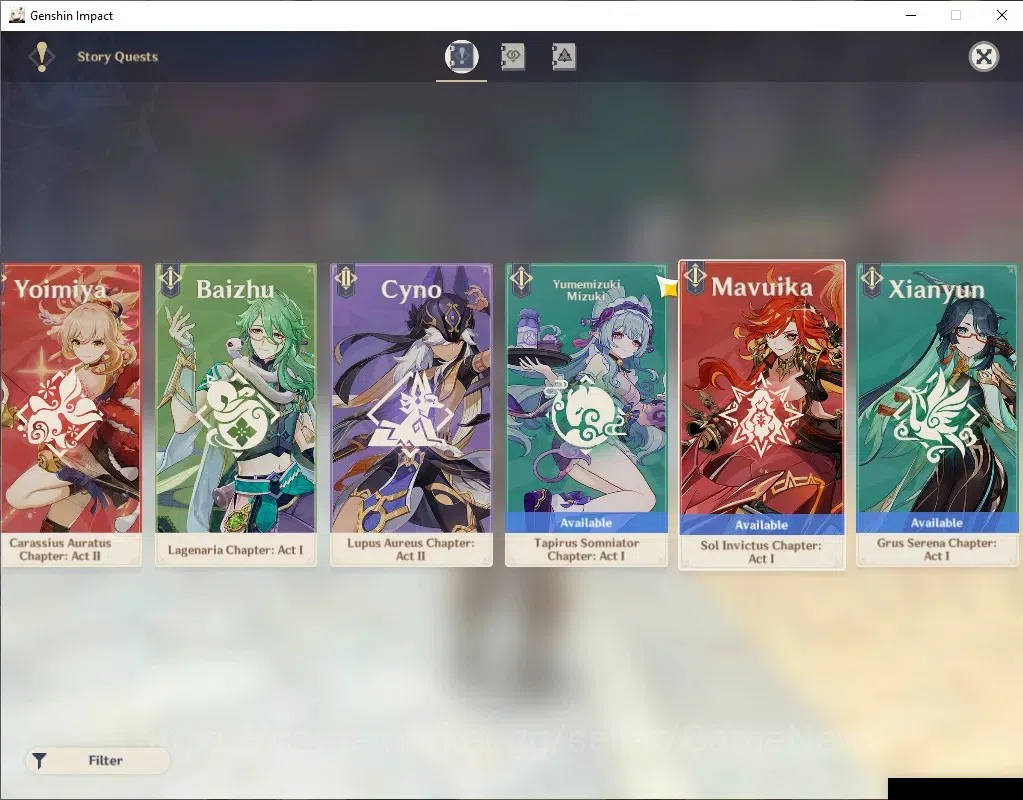The width and height of the screenshot is (1023, 800).
Task: Select the Yoimiya story quest card
Action: (70, 414)
